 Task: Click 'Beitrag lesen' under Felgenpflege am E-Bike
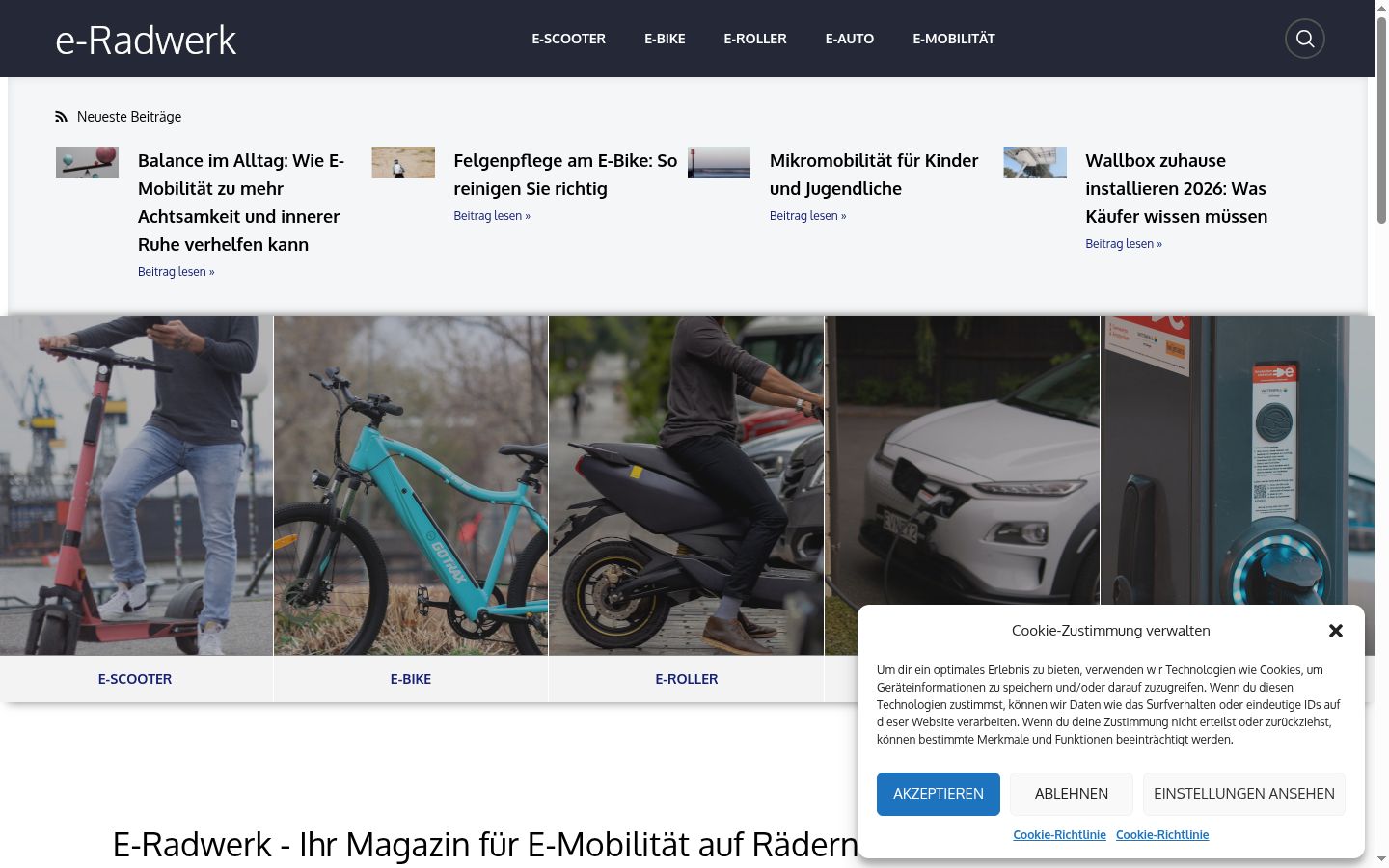coord(492,216)
